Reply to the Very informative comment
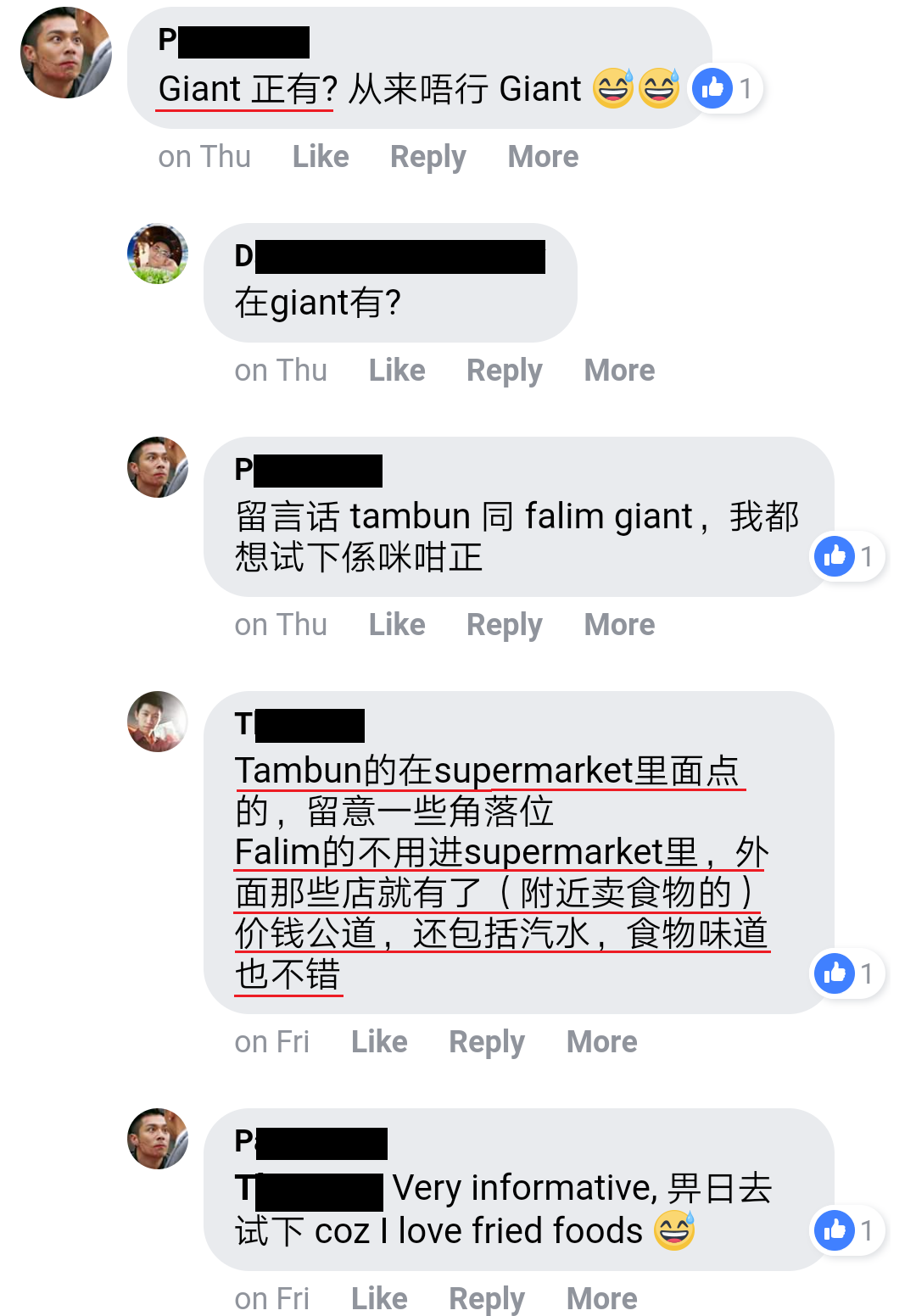The image size is (916, 1316). pyautogui.click(x=487, y=1300)
